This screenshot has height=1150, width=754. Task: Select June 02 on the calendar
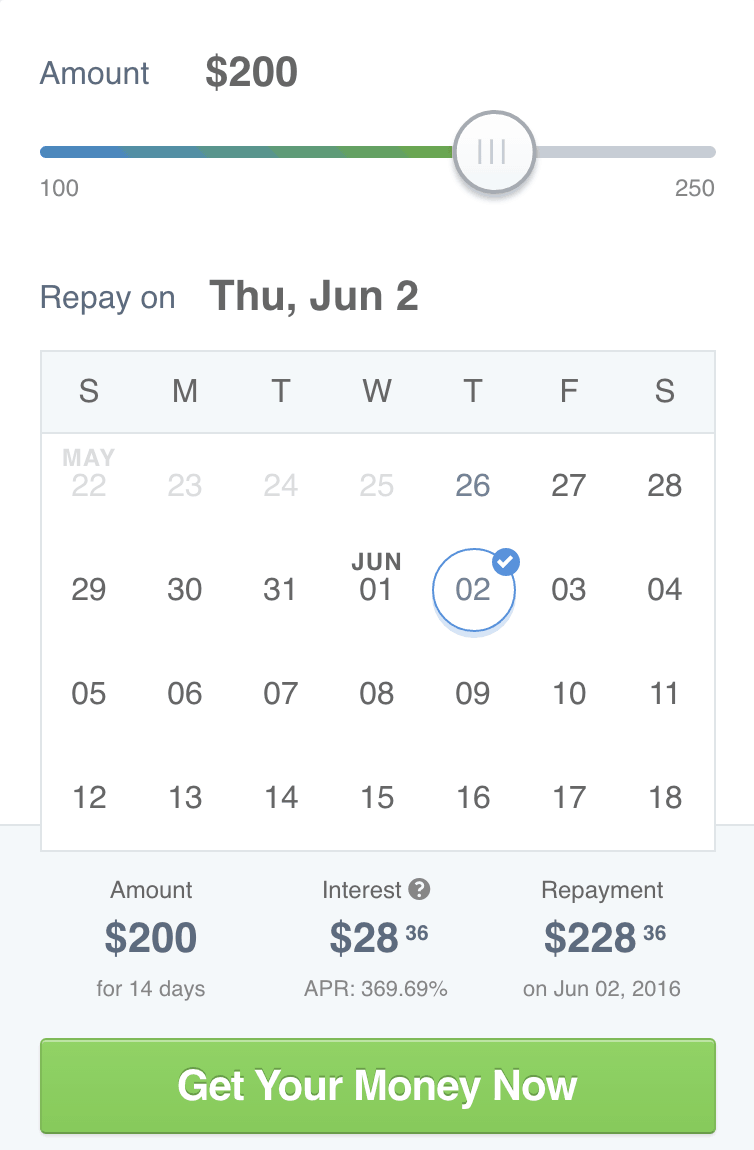[x=473, y=590]
